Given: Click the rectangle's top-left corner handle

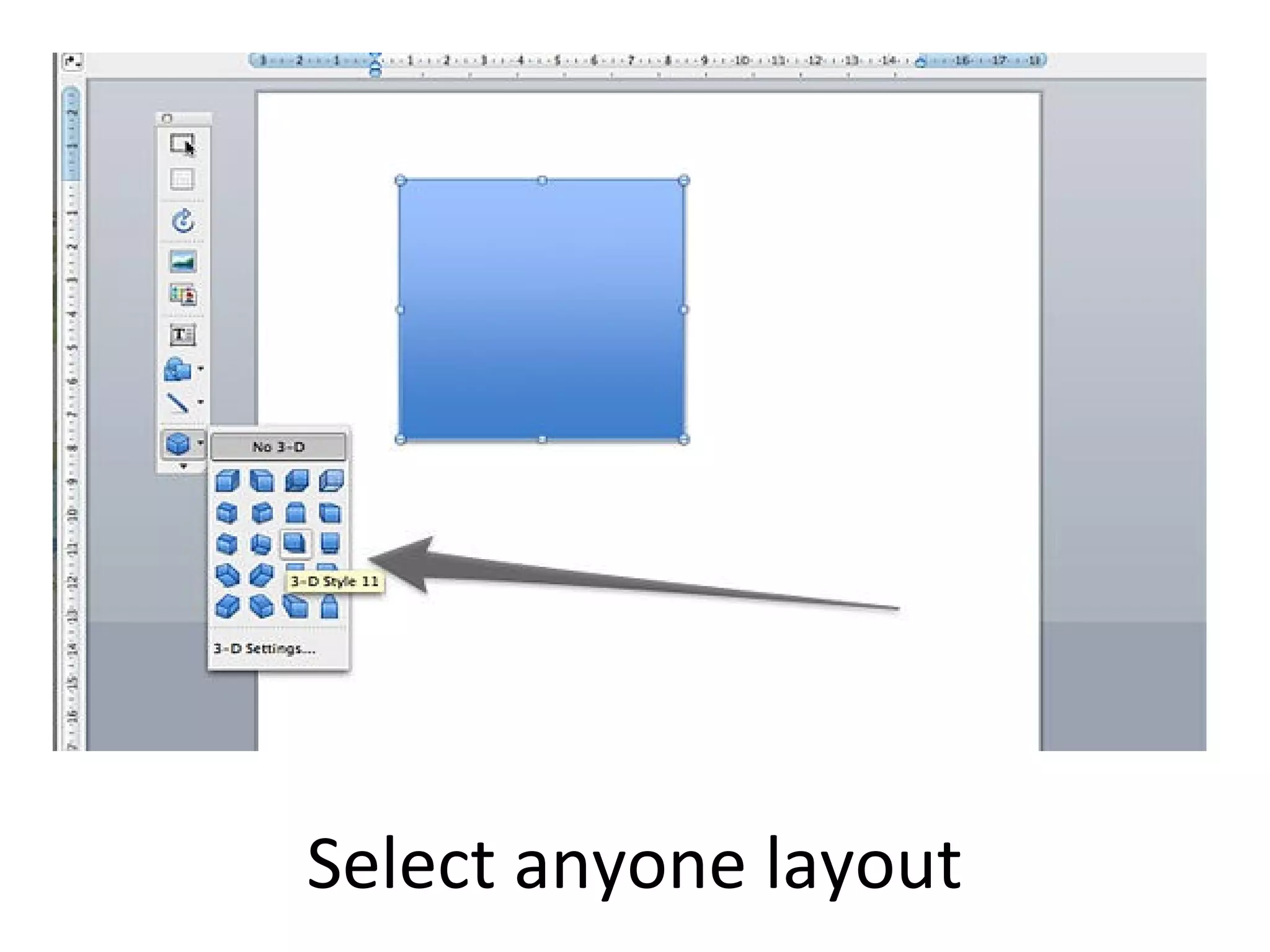Looking at the screenshot, I should pos(400,180).
